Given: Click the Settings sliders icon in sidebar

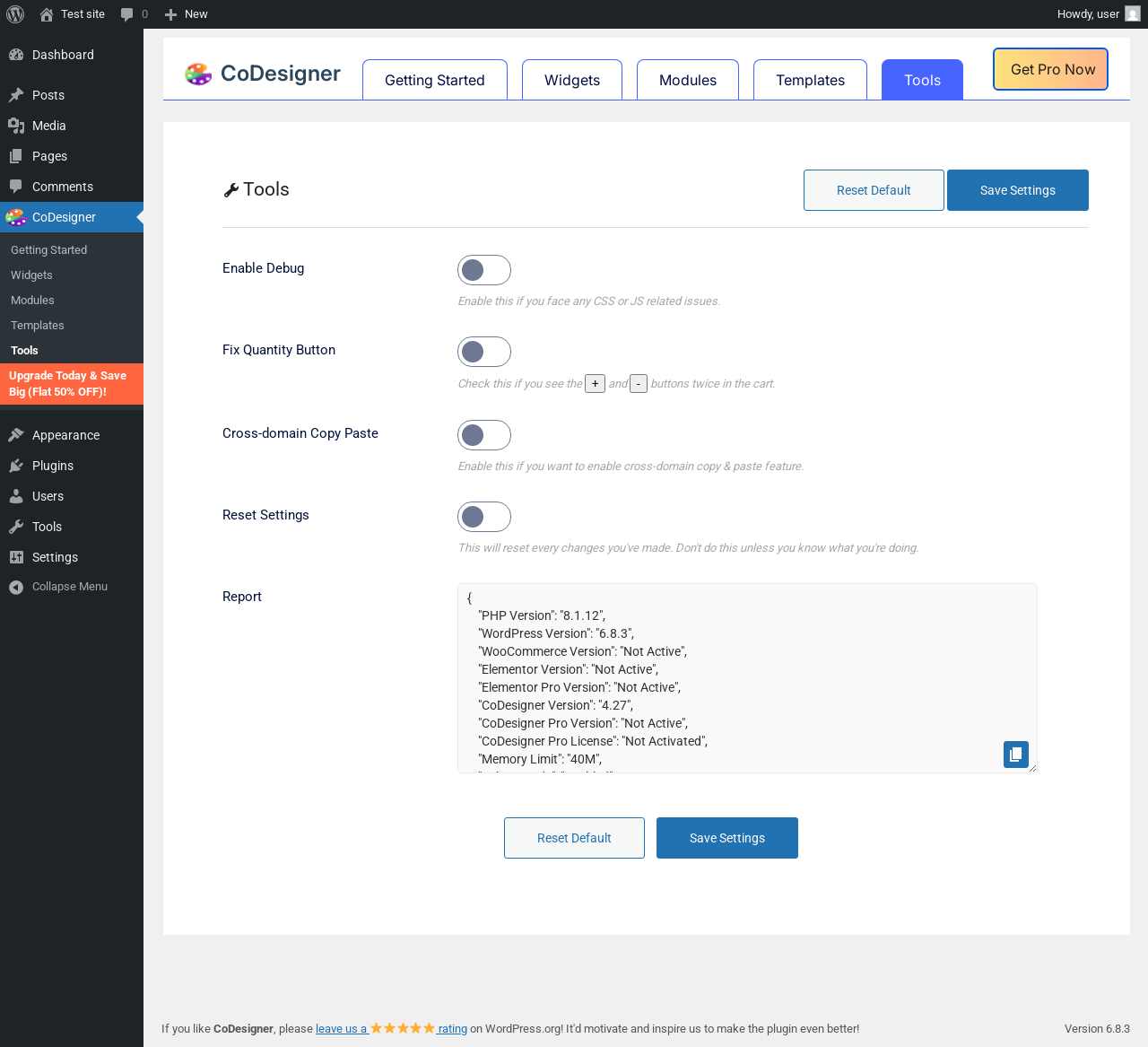Looking at the screenshot, I should click(x=16, y=557).
